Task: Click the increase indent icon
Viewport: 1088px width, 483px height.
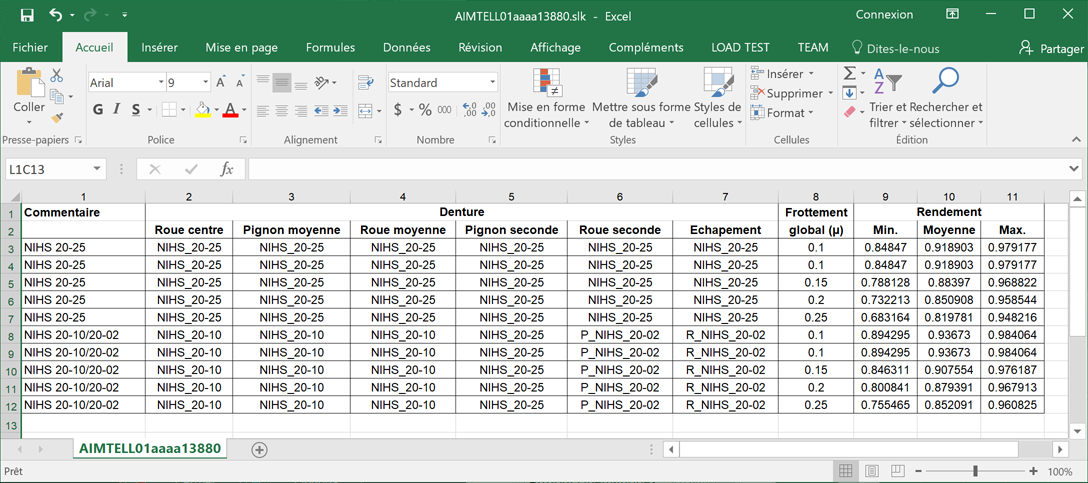Action: (341, 110)
